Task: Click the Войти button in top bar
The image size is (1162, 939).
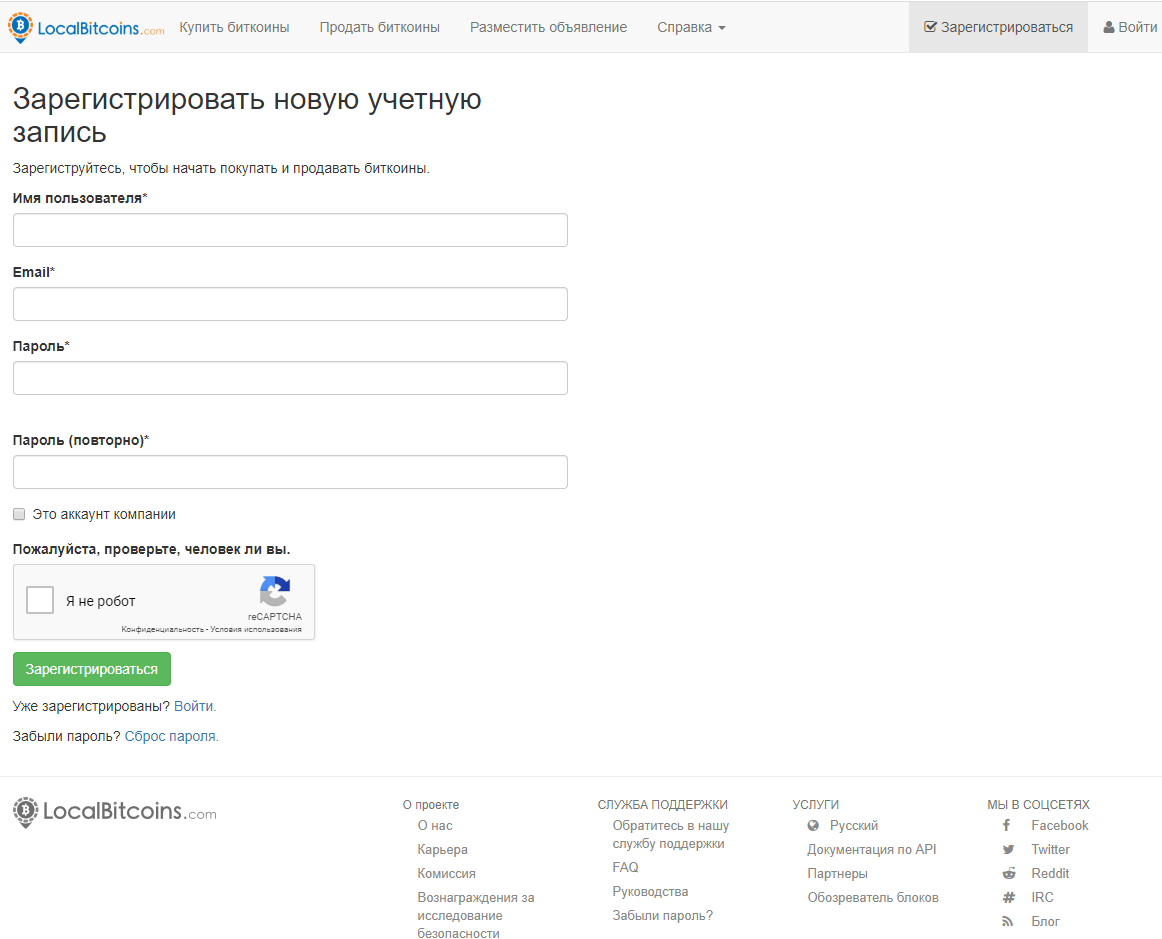Action: 1130,27
